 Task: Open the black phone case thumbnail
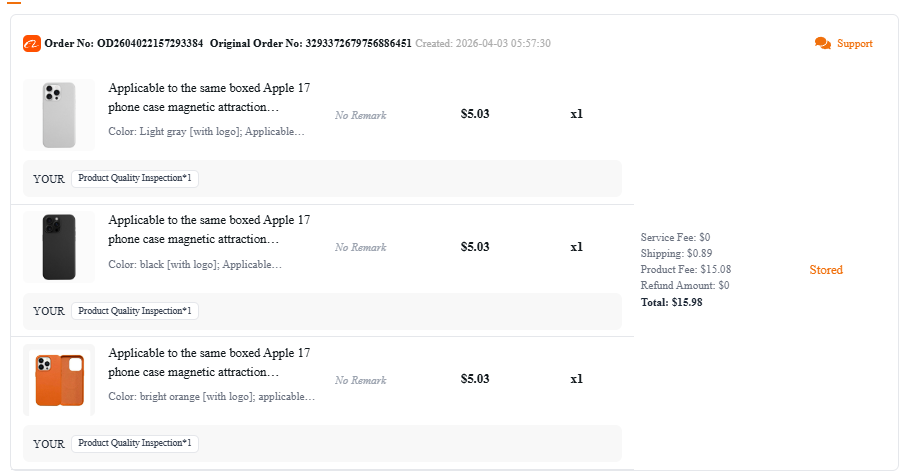59,247
